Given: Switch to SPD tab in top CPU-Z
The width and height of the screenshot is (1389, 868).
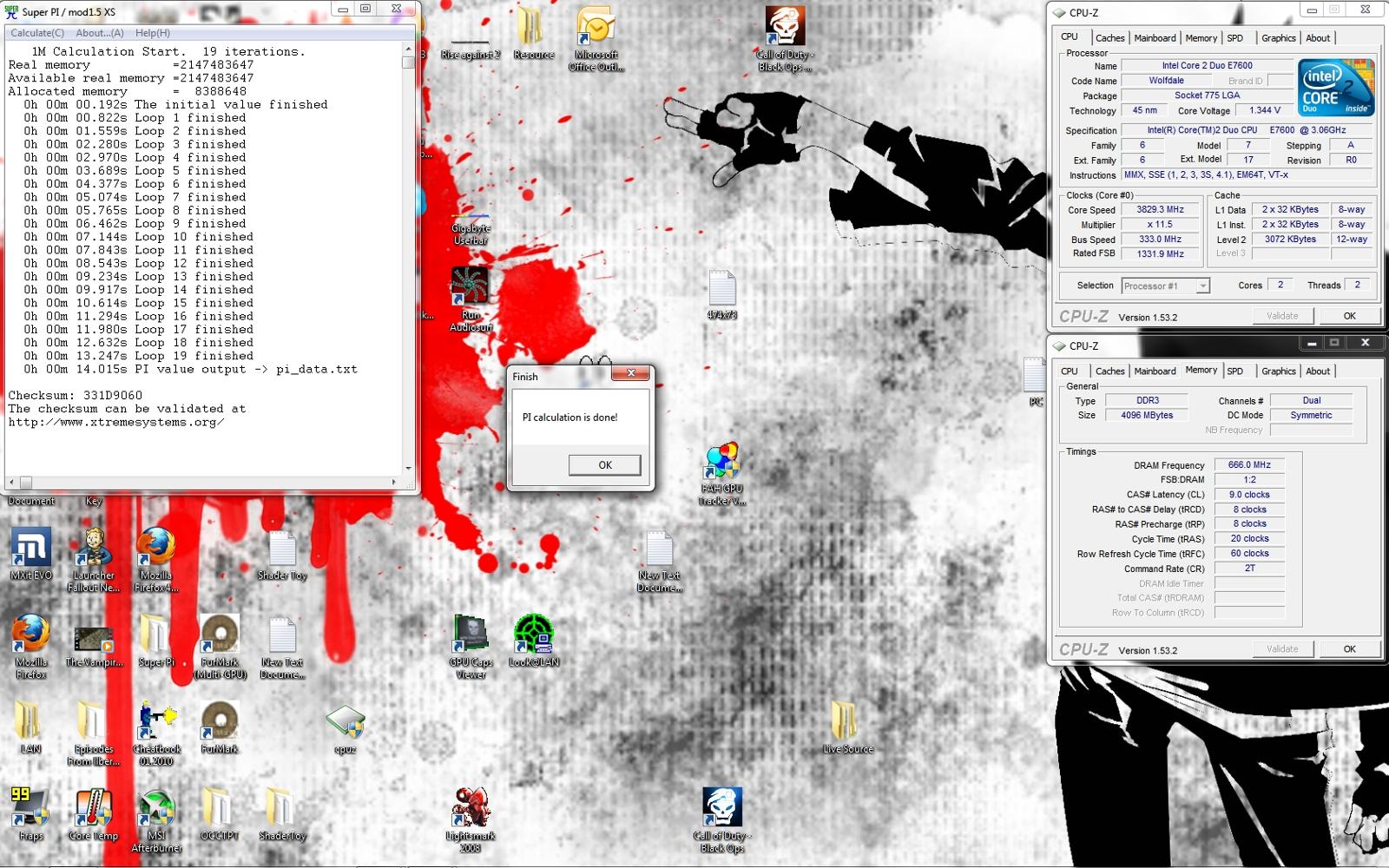Looking at the screenshot, I should [1234, 38].
